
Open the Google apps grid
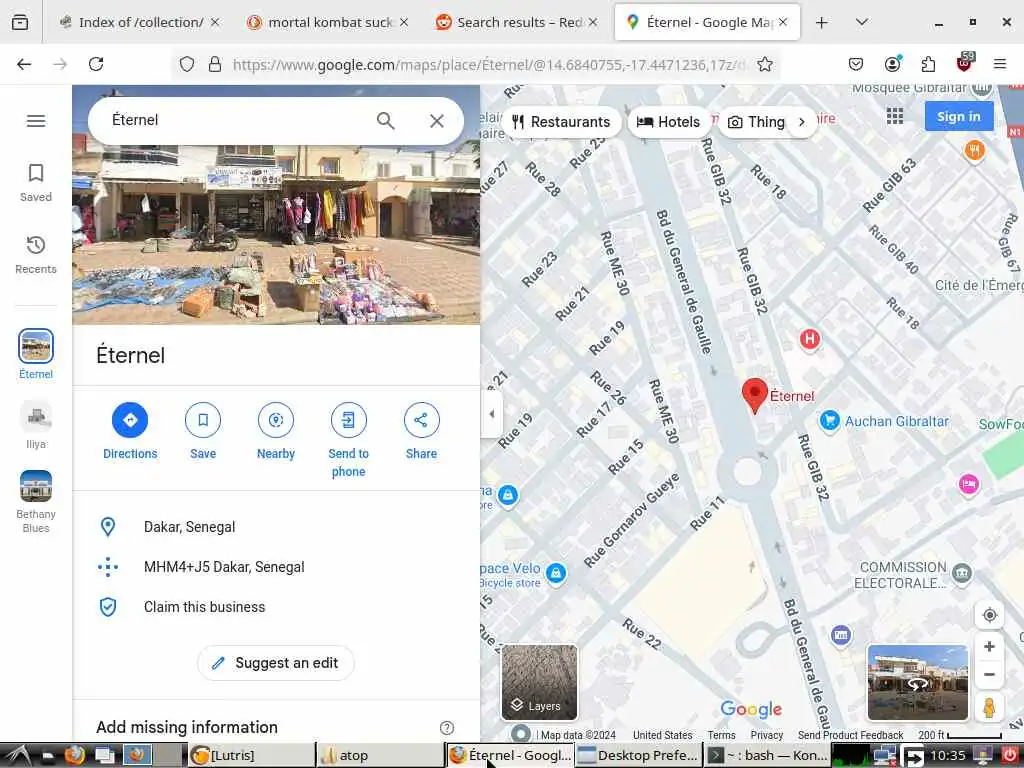895,116
